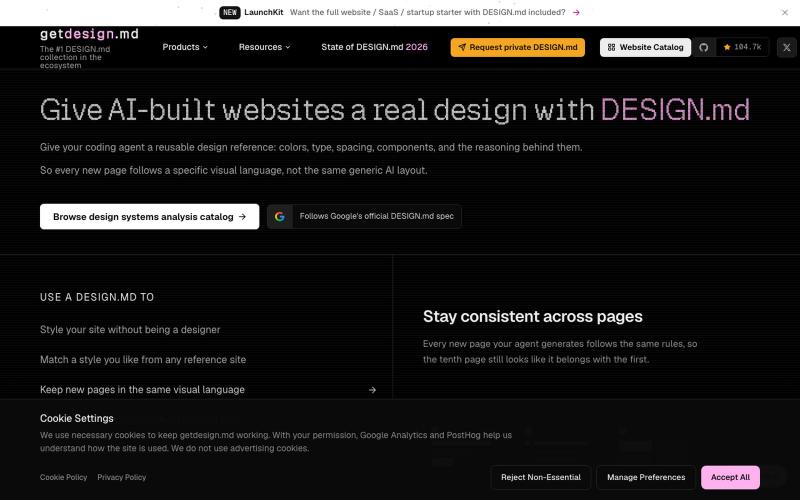Expand the Resources dropdown menu
This screenshot has height=500, width=800.
(x=264, y=47)
